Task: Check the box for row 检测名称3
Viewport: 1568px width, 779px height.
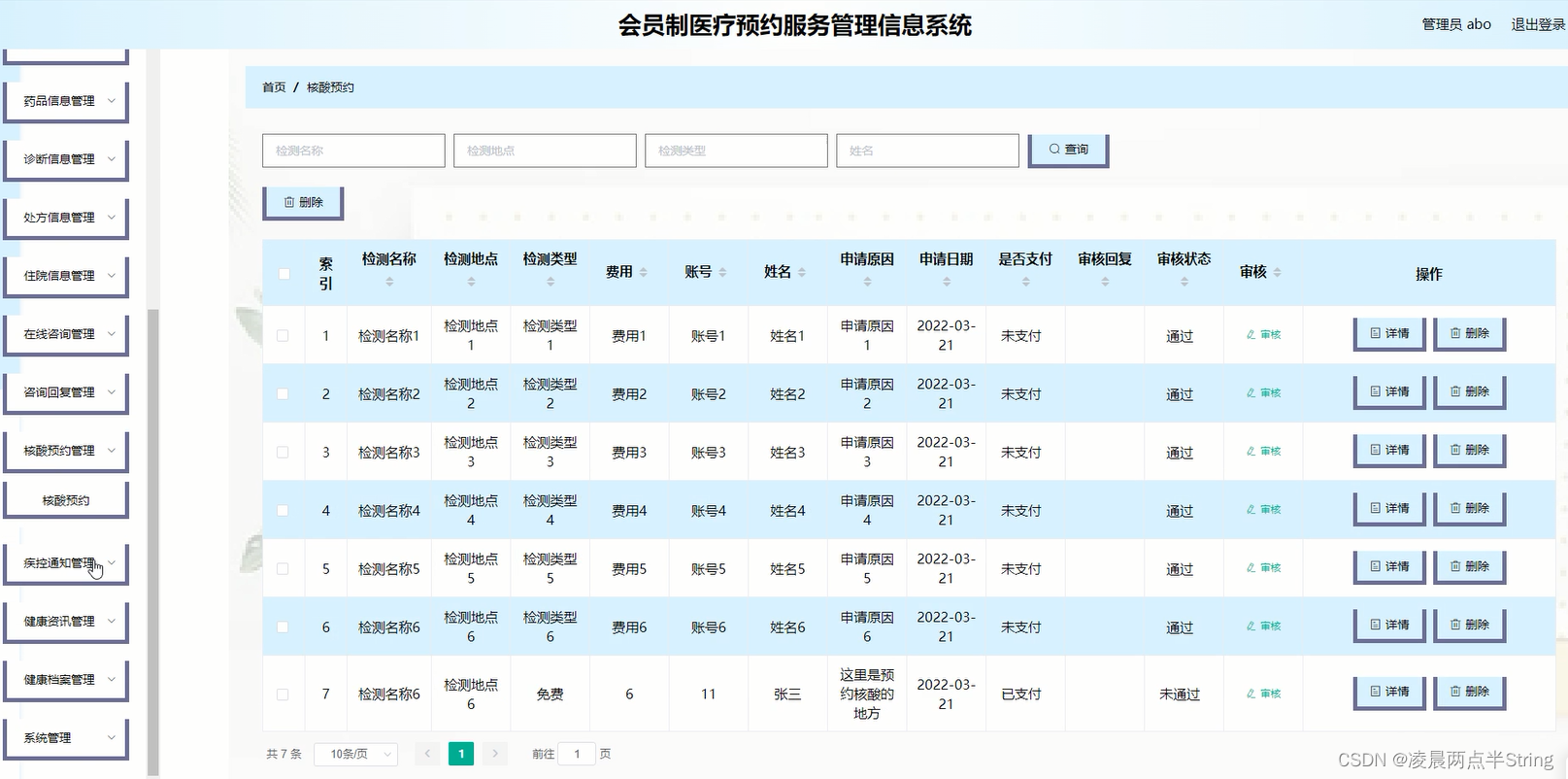Action: coord(283,453)
